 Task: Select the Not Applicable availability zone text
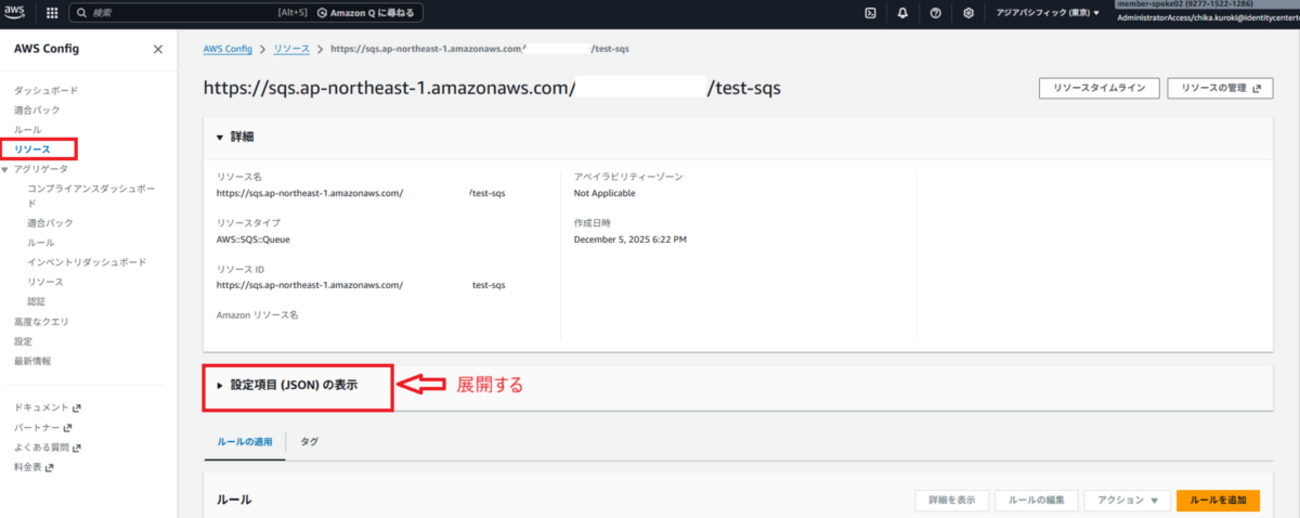click(x=604, y=193)
